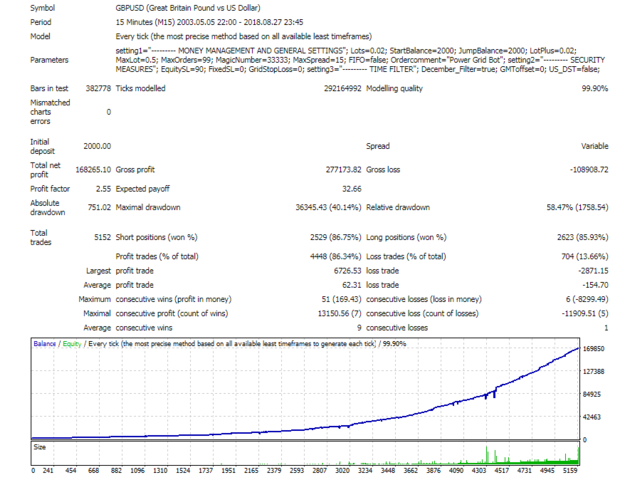Click maximal drawdown value 36345.43 (40.14%)

[329, 207]
